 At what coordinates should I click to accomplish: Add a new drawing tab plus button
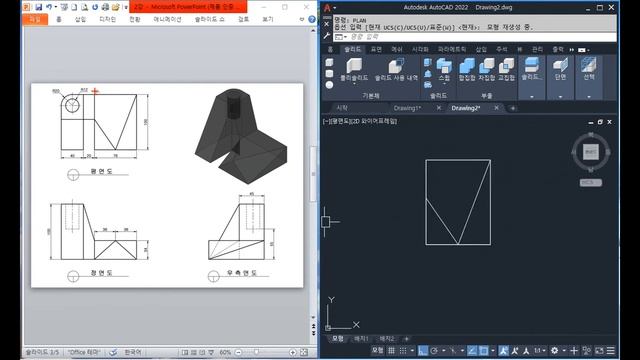(513, 108)
